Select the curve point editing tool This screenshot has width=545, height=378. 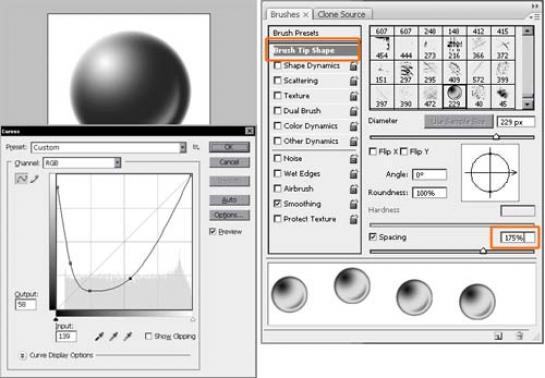21,179
